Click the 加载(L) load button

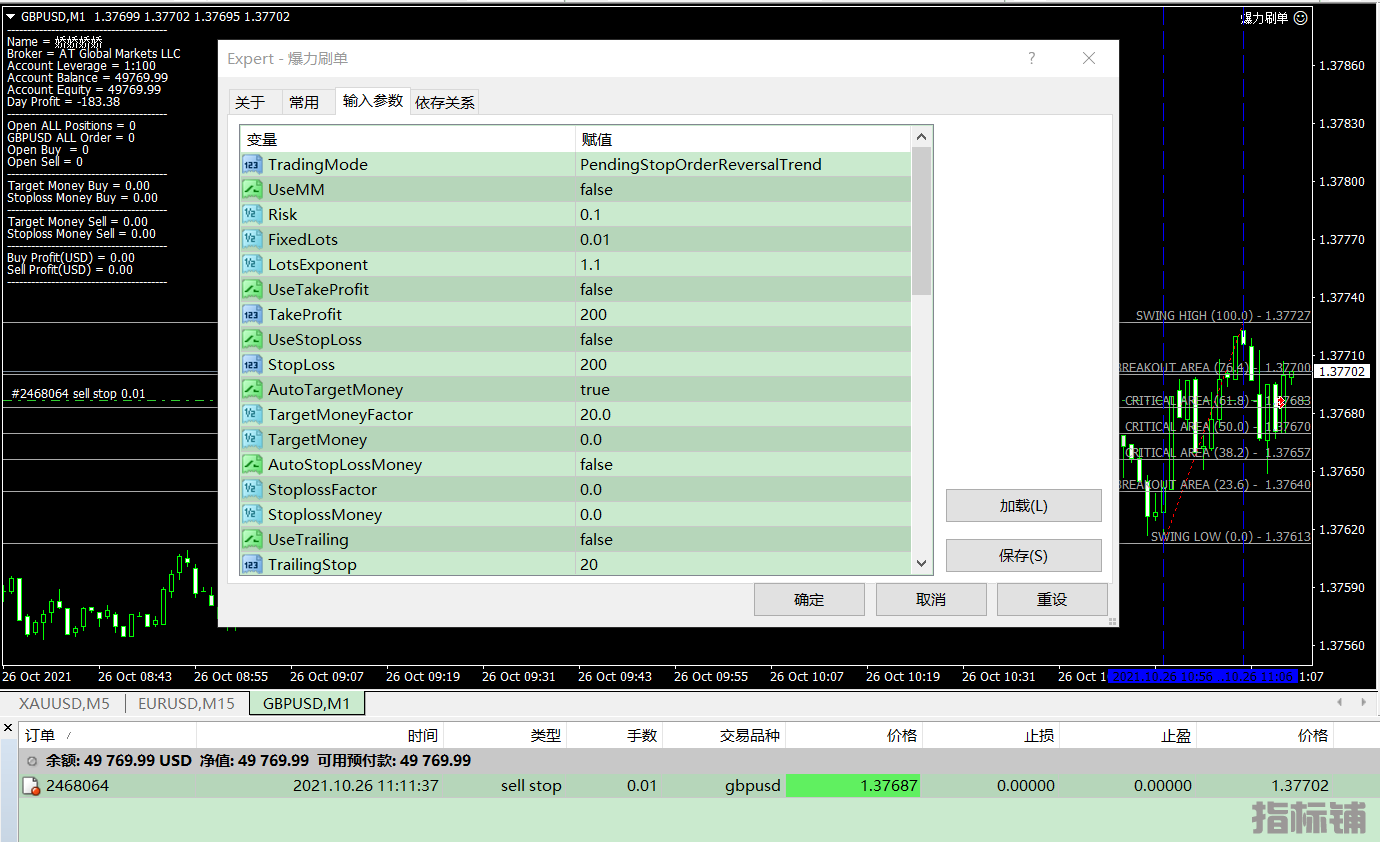1024,506
